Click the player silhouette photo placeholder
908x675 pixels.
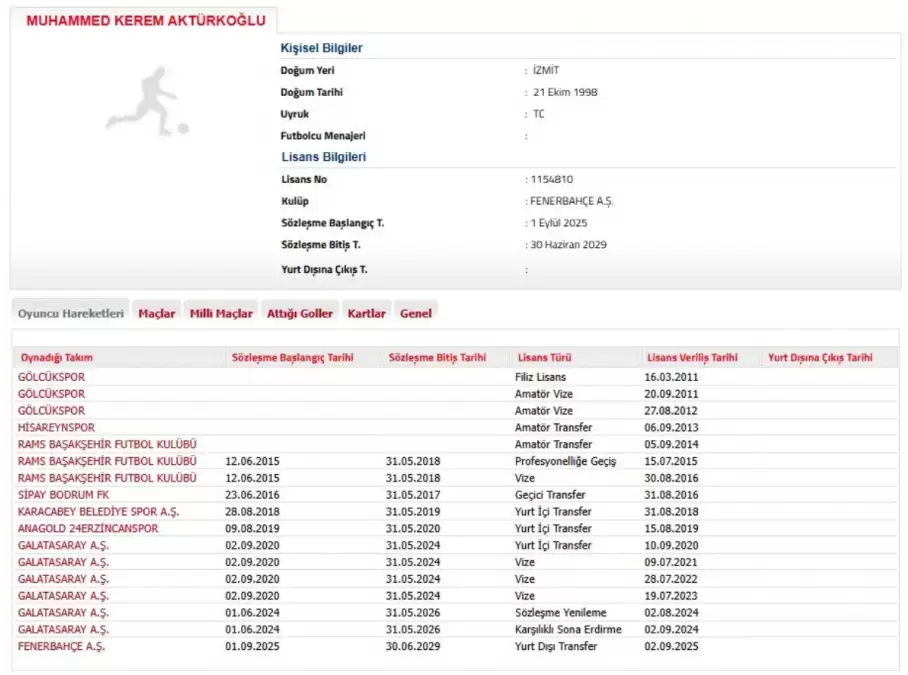coord(147,100)
